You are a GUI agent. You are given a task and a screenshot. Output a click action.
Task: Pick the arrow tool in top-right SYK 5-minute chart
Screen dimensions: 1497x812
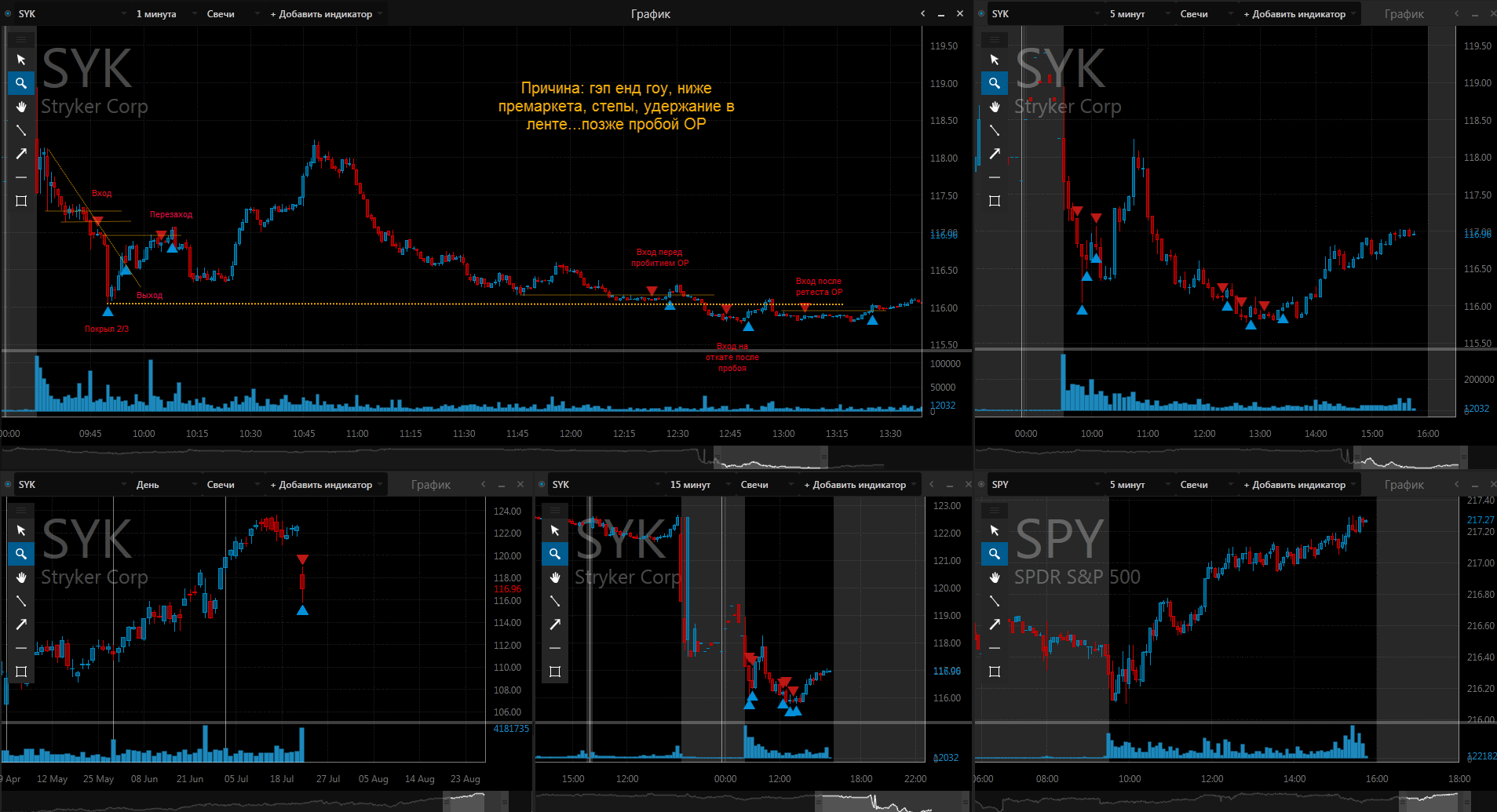point(995,154)
